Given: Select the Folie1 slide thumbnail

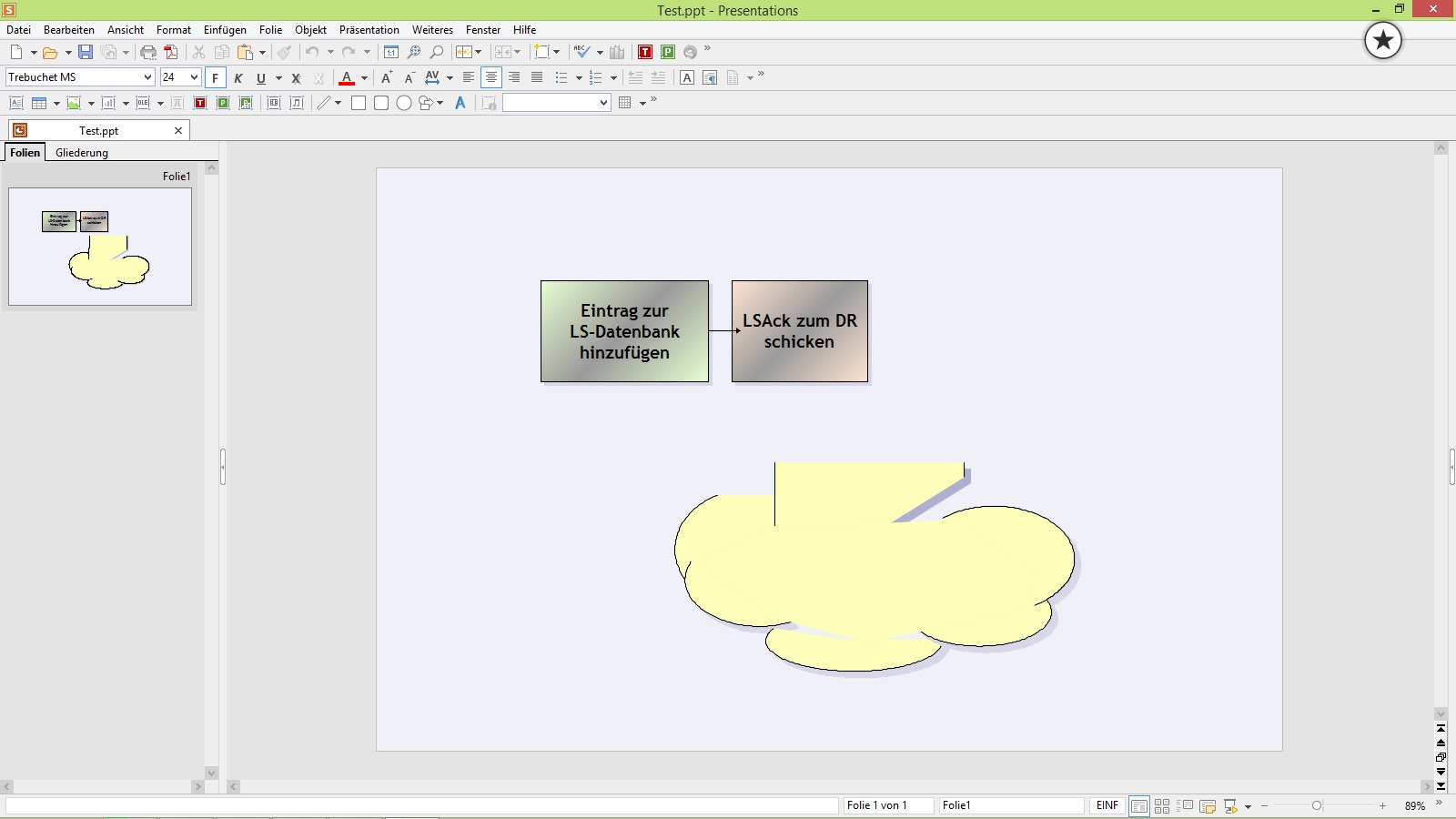Looking at the screenshot, I should pos(100,247).
